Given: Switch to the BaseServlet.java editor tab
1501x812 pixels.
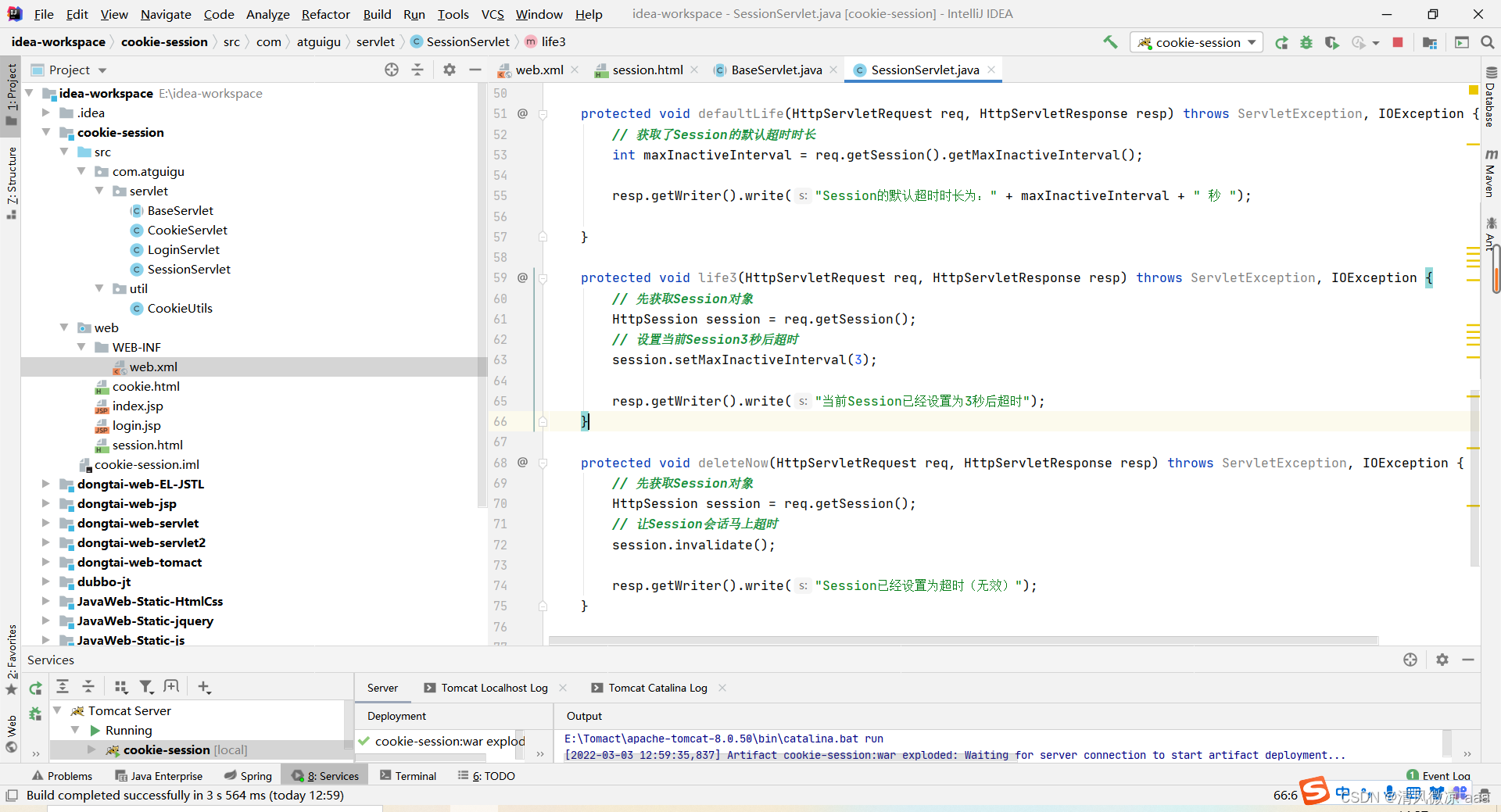Looking at the screenshot, I should tap(776, 70).
